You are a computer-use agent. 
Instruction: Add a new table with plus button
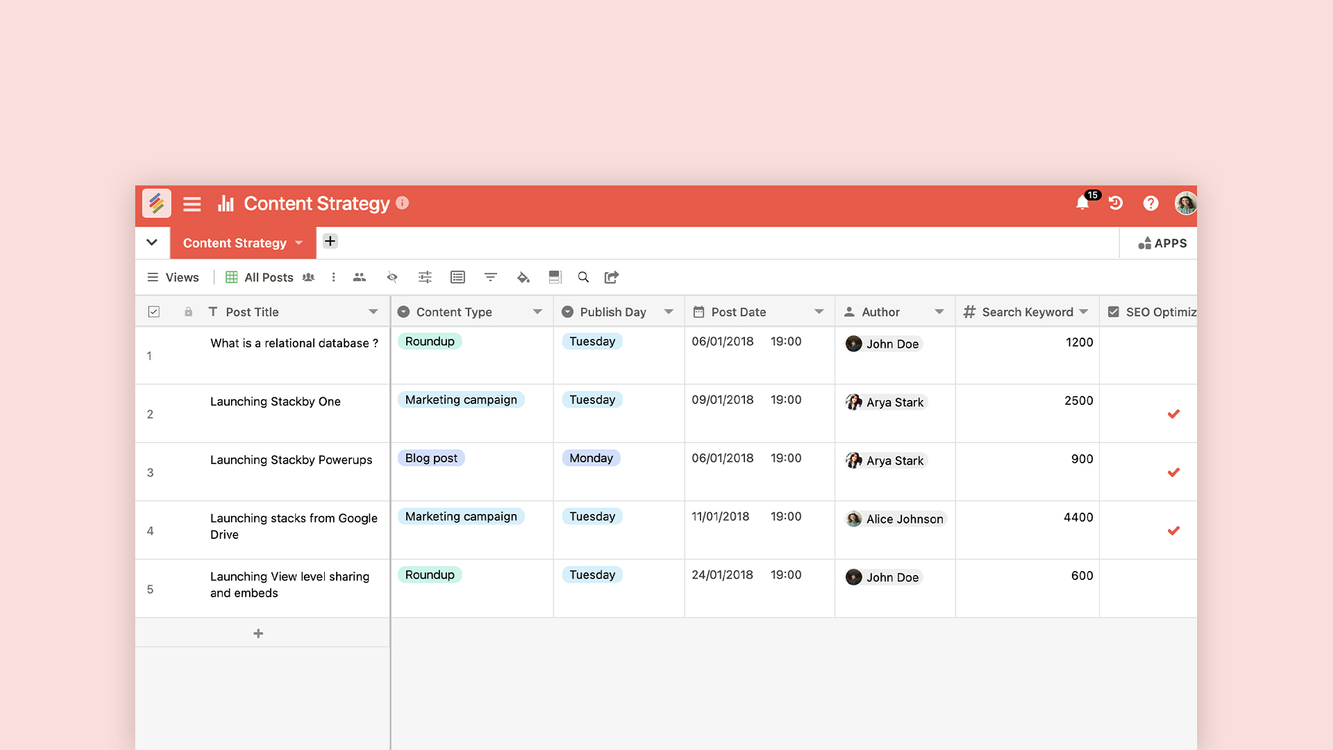[x=330, y=241]
